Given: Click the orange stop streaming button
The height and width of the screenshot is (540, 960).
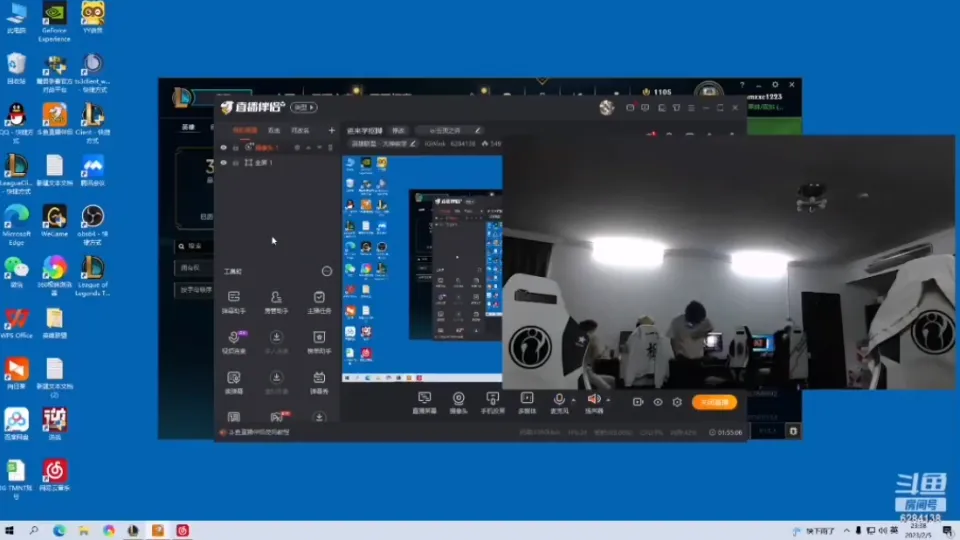Looking at the screenshot, I should tap(714, 402).
